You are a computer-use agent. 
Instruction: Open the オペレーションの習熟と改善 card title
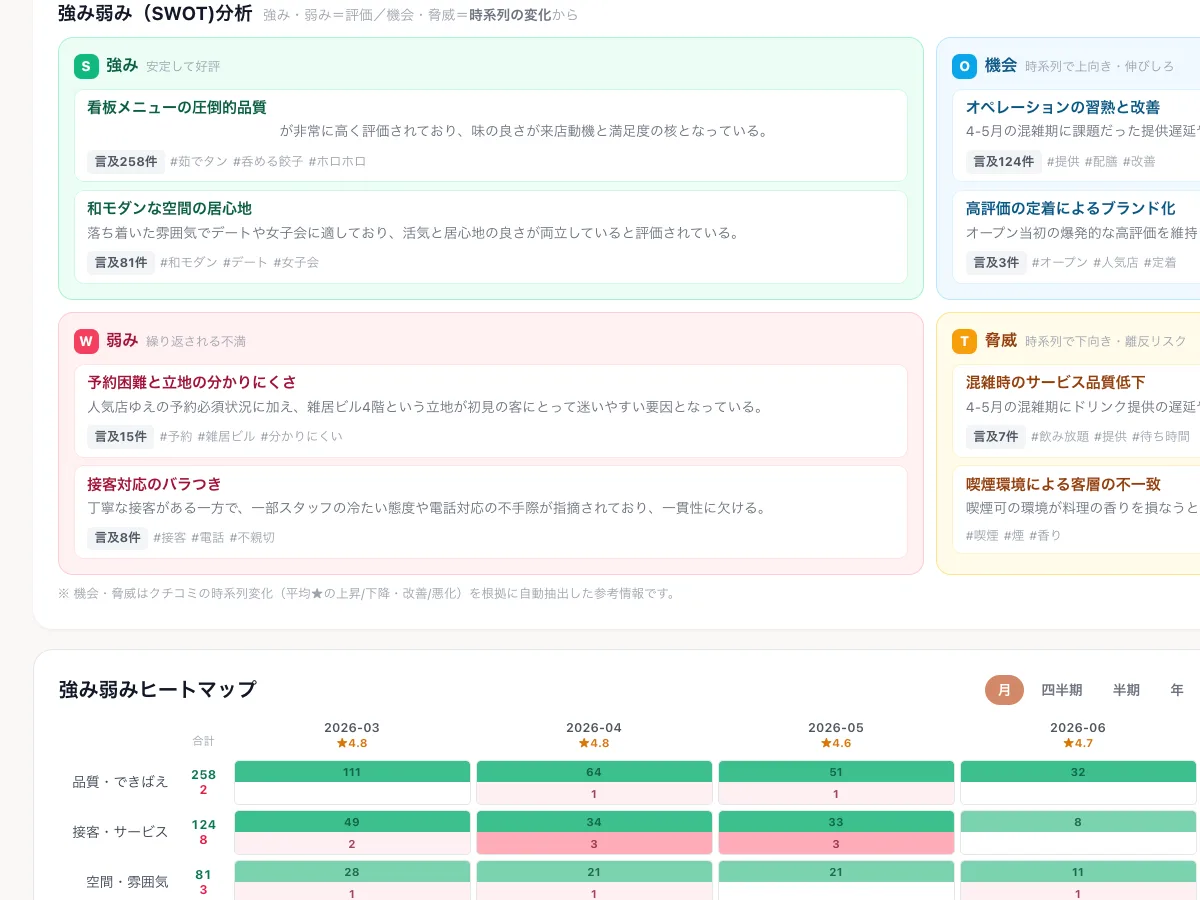coord(1063,107)
